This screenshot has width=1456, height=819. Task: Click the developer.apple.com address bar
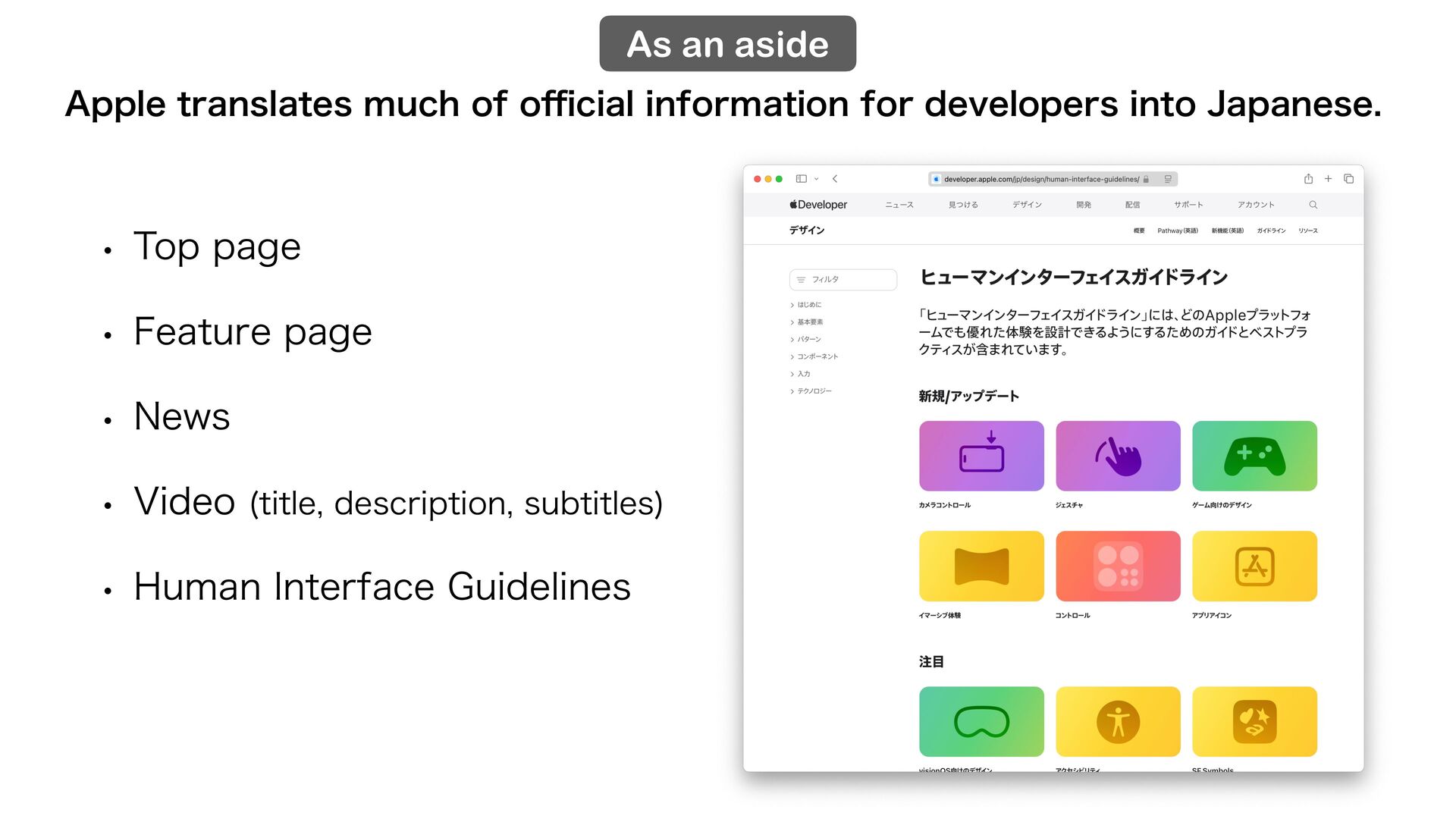click(1053, 179)
